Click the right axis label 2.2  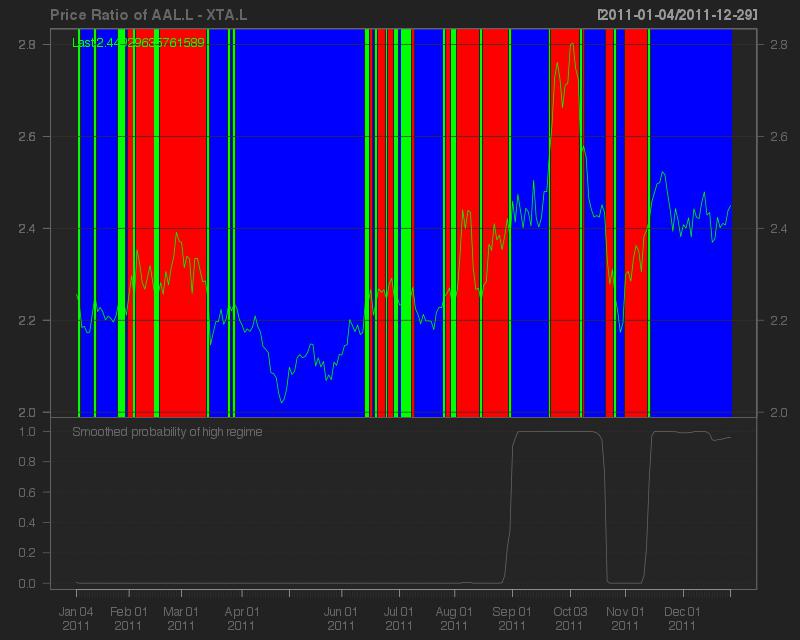(x=779, y=320)
